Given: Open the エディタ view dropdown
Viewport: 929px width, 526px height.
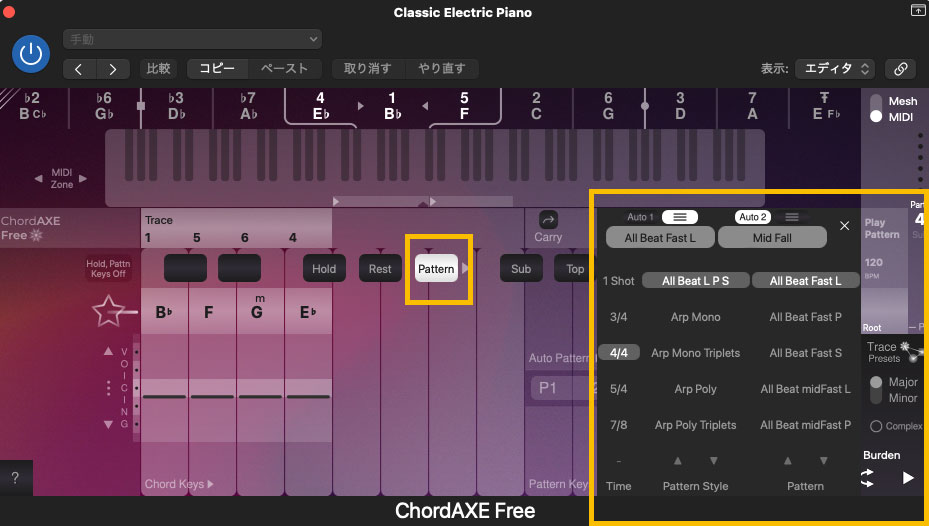Looking at the screenshot, I should [x=835, y=69].
